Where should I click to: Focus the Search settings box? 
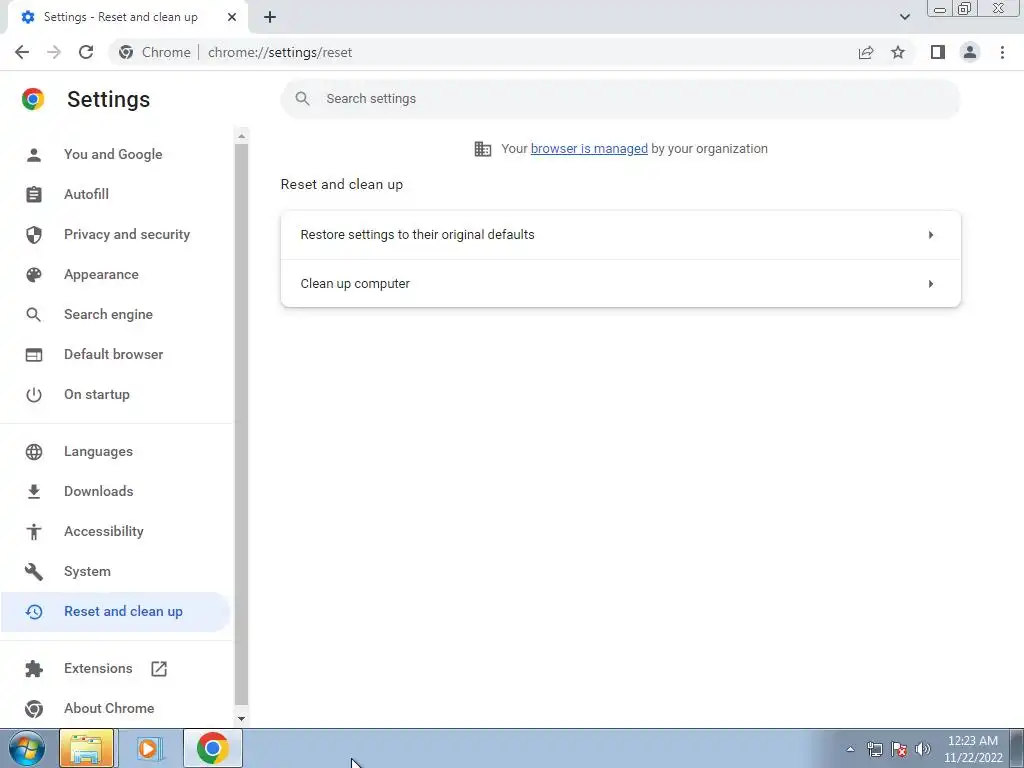tap(620, 99)
